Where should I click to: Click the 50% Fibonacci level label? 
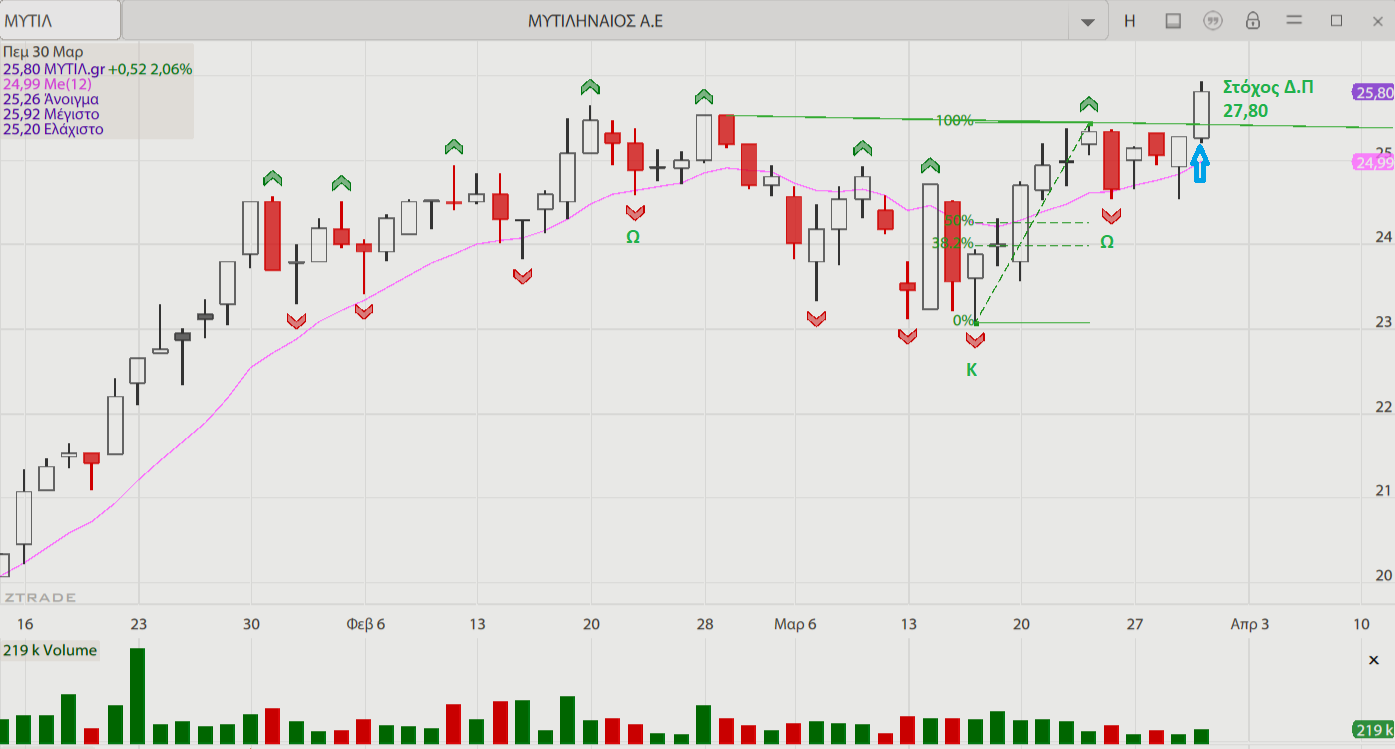tap(958, 220)
